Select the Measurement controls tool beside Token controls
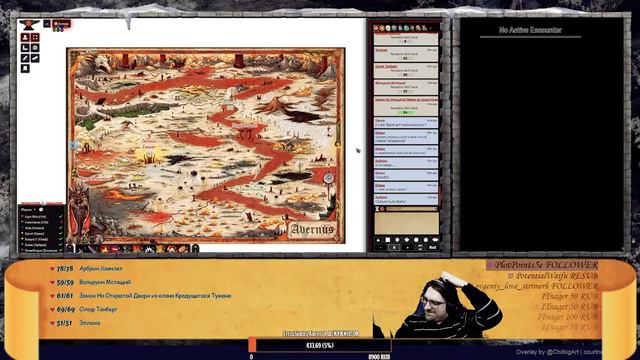Viewport: 640px width, 360px height. click(x=36, y=38)
